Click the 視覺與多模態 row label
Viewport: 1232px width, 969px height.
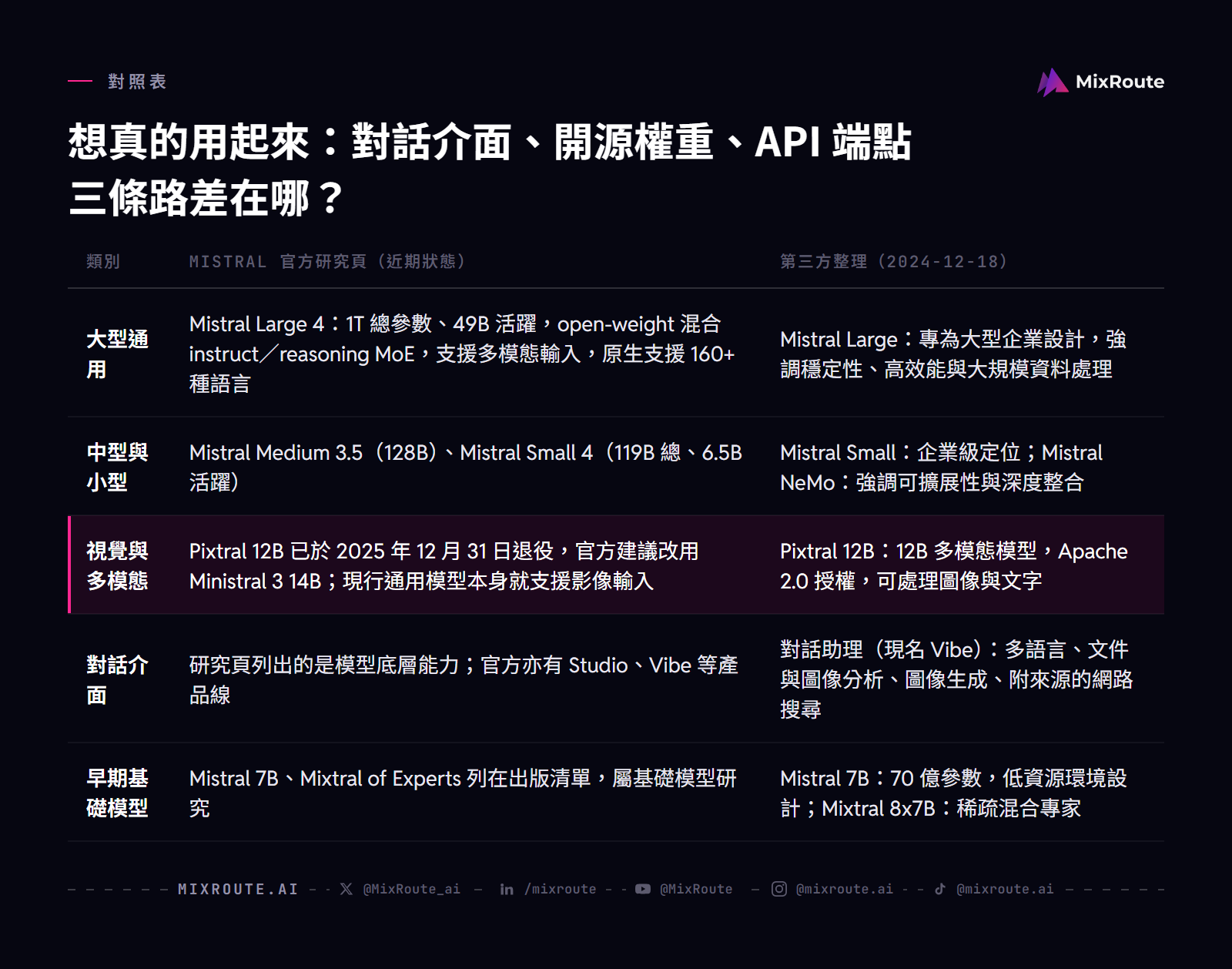click(x=117, y=565)
